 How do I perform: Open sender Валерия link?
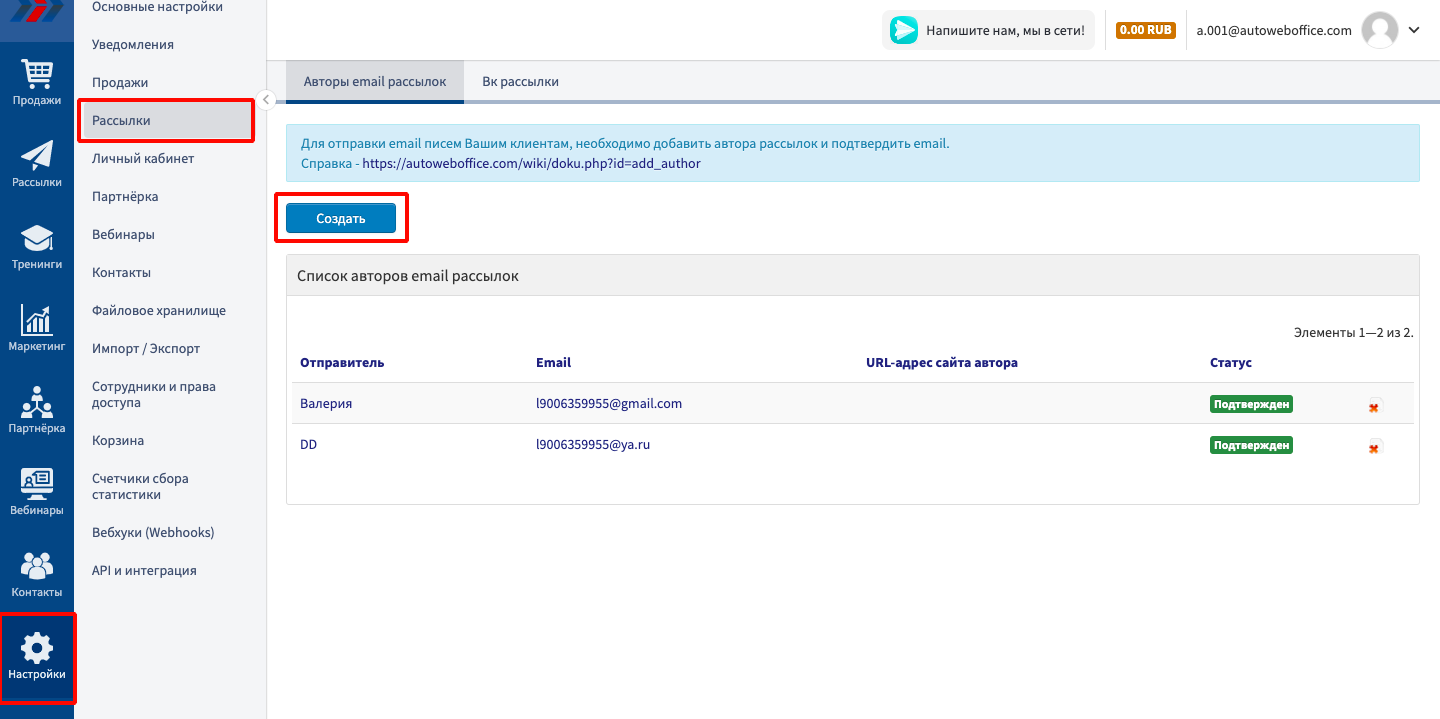(x=326, y=403)
